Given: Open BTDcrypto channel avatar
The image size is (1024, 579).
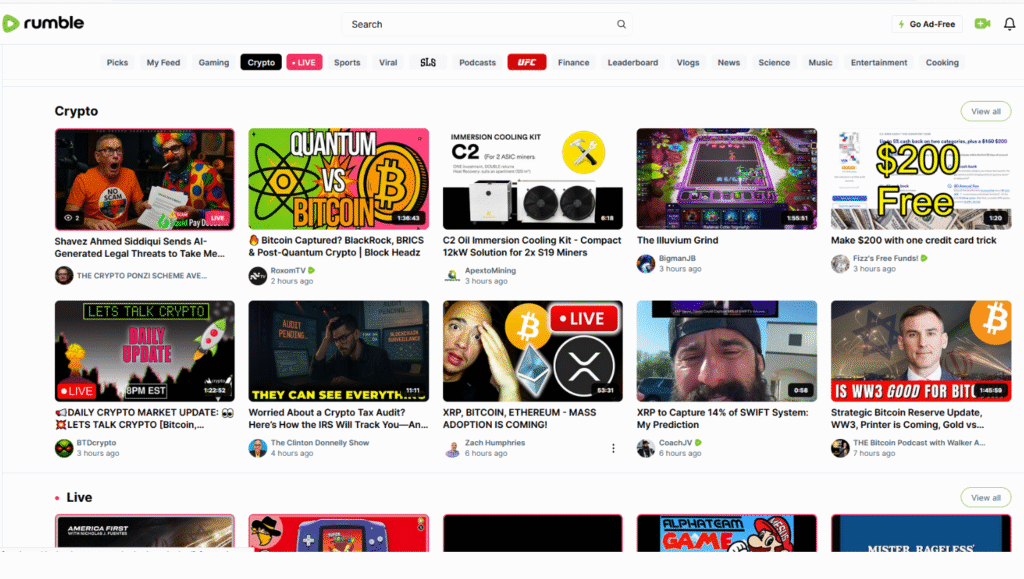Looking at the screenshot, I should pos(64,448).
